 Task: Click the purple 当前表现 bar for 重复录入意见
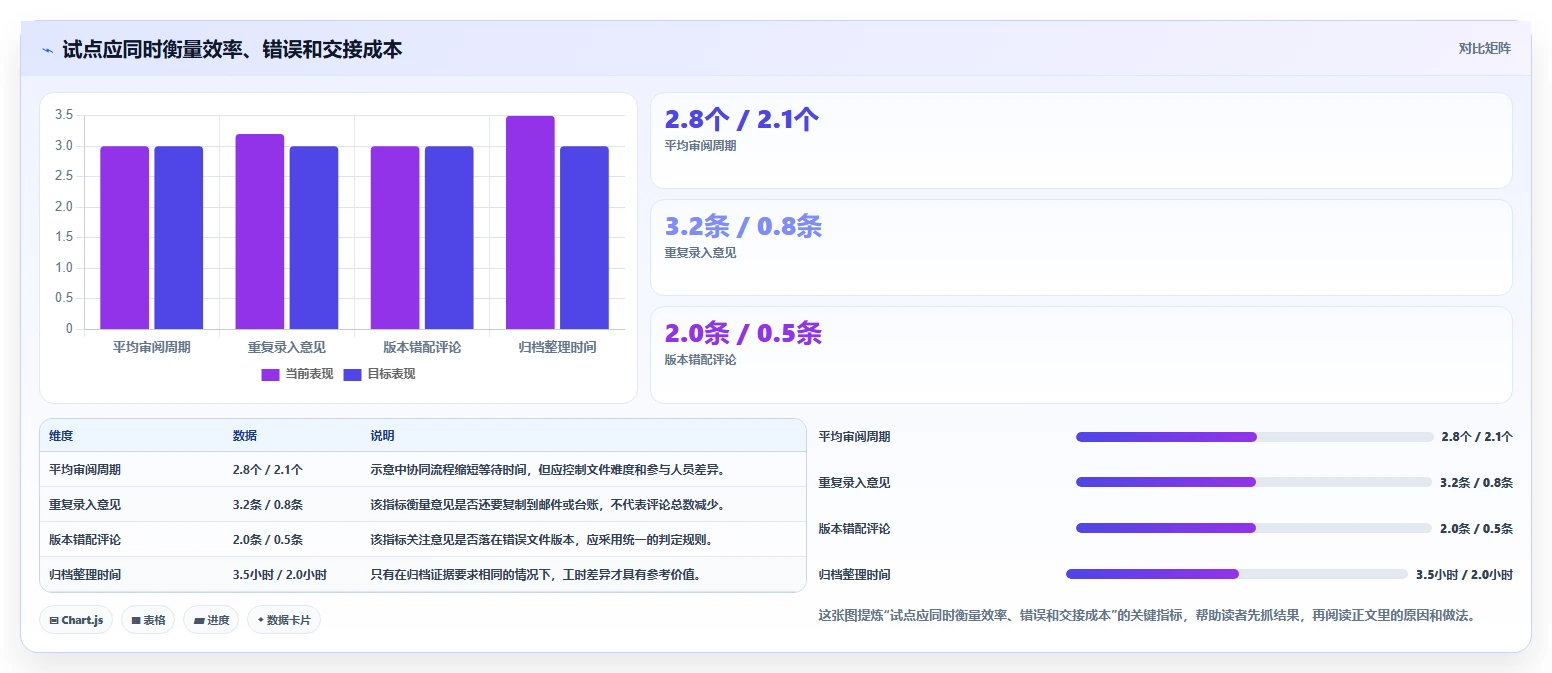(260, 232)
